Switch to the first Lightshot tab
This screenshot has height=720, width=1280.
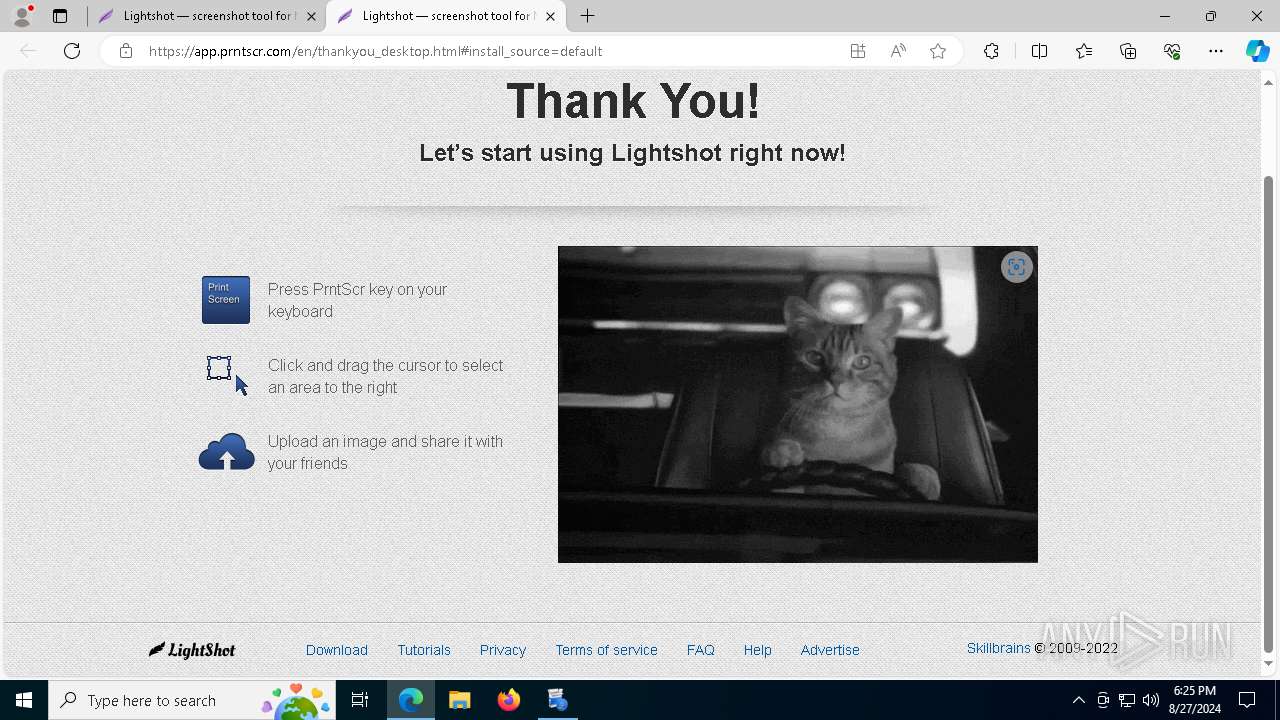point(206,16)
